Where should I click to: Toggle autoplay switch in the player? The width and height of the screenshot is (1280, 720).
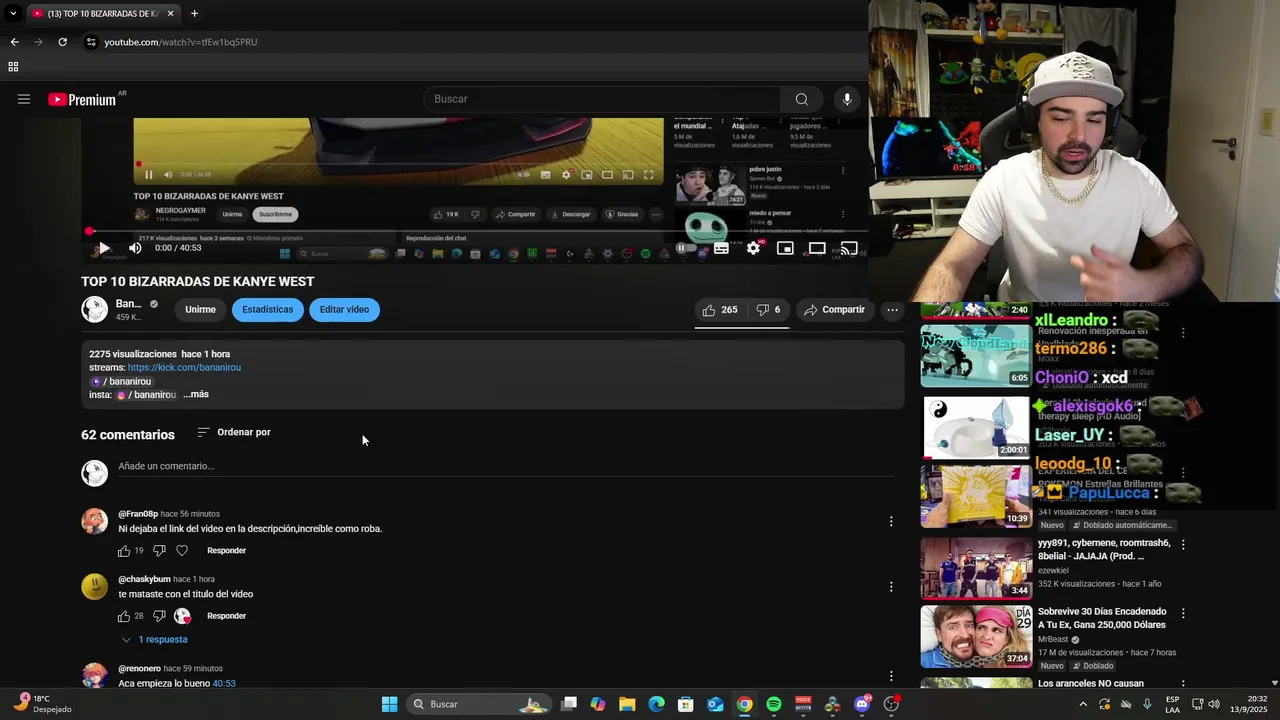click(684, 248)
